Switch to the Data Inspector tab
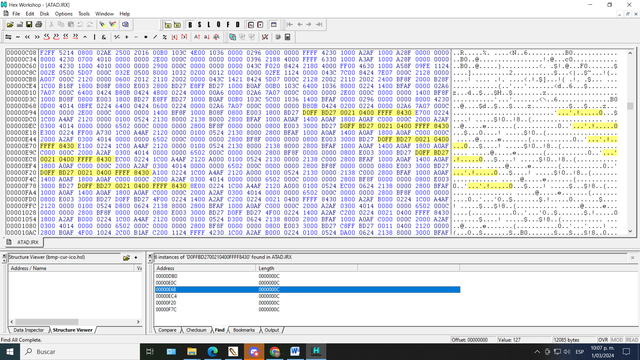The width and height of the screenshot is (640, 360). pos(28,330)
